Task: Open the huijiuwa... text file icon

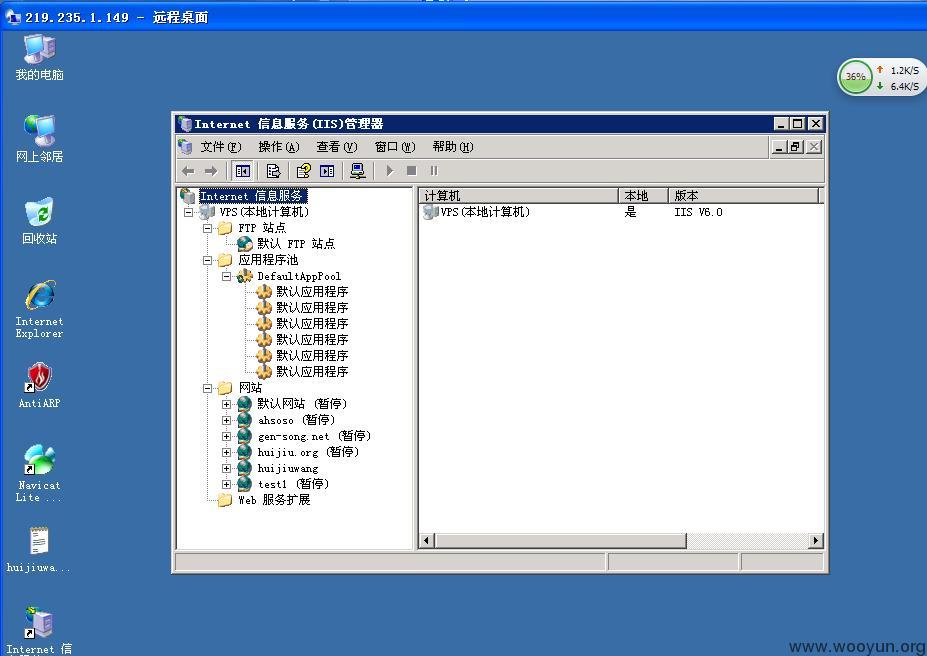Action: pyautogui.click(x=39, y=550)
